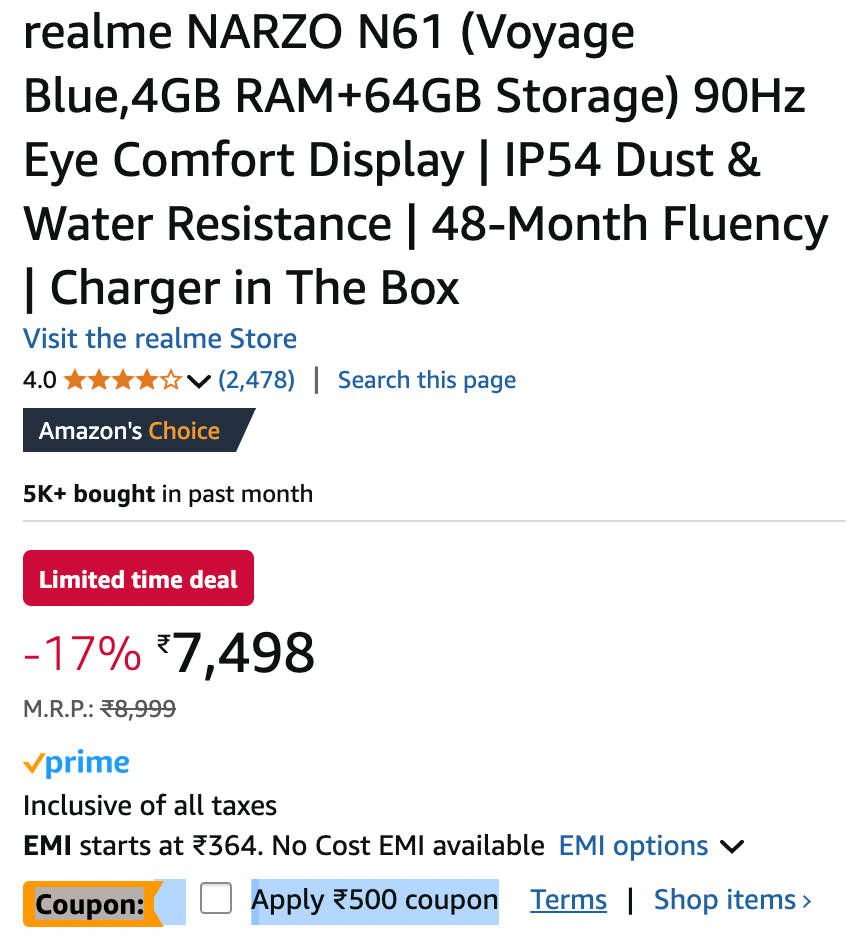Expand the rating breakdown chevron beside the stars
Image resolution: width=848 pixels, height=940 pixels.
(x=199, y=381)
